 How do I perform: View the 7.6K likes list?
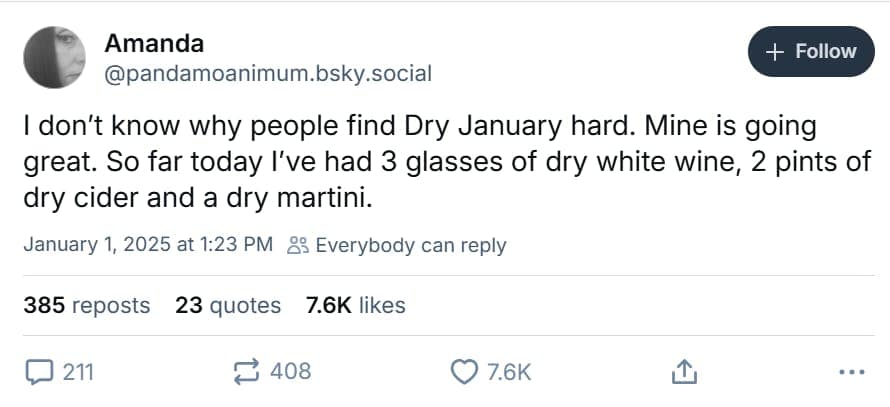click(356, 305)
